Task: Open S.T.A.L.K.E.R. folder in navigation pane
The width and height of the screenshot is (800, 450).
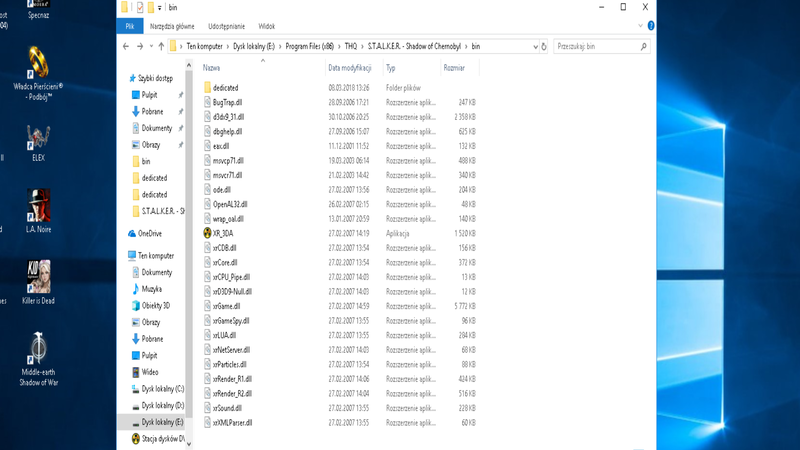Action: click(x=158, y=211)
